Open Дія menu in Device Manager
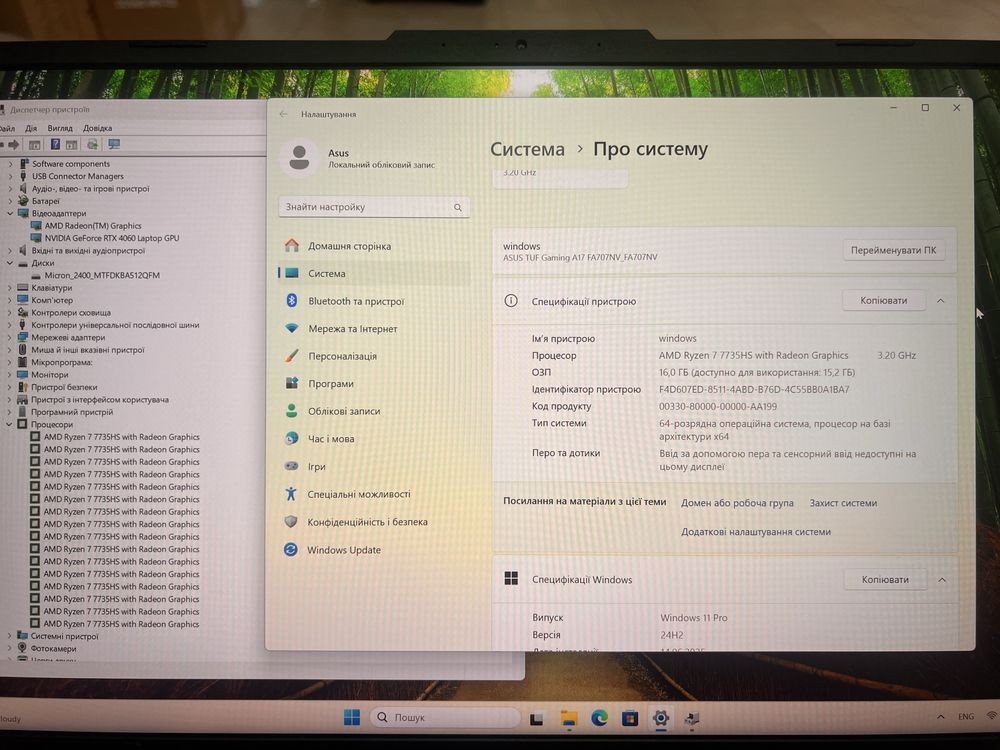The image size is (1000, 750). click(x=31, y=128)
